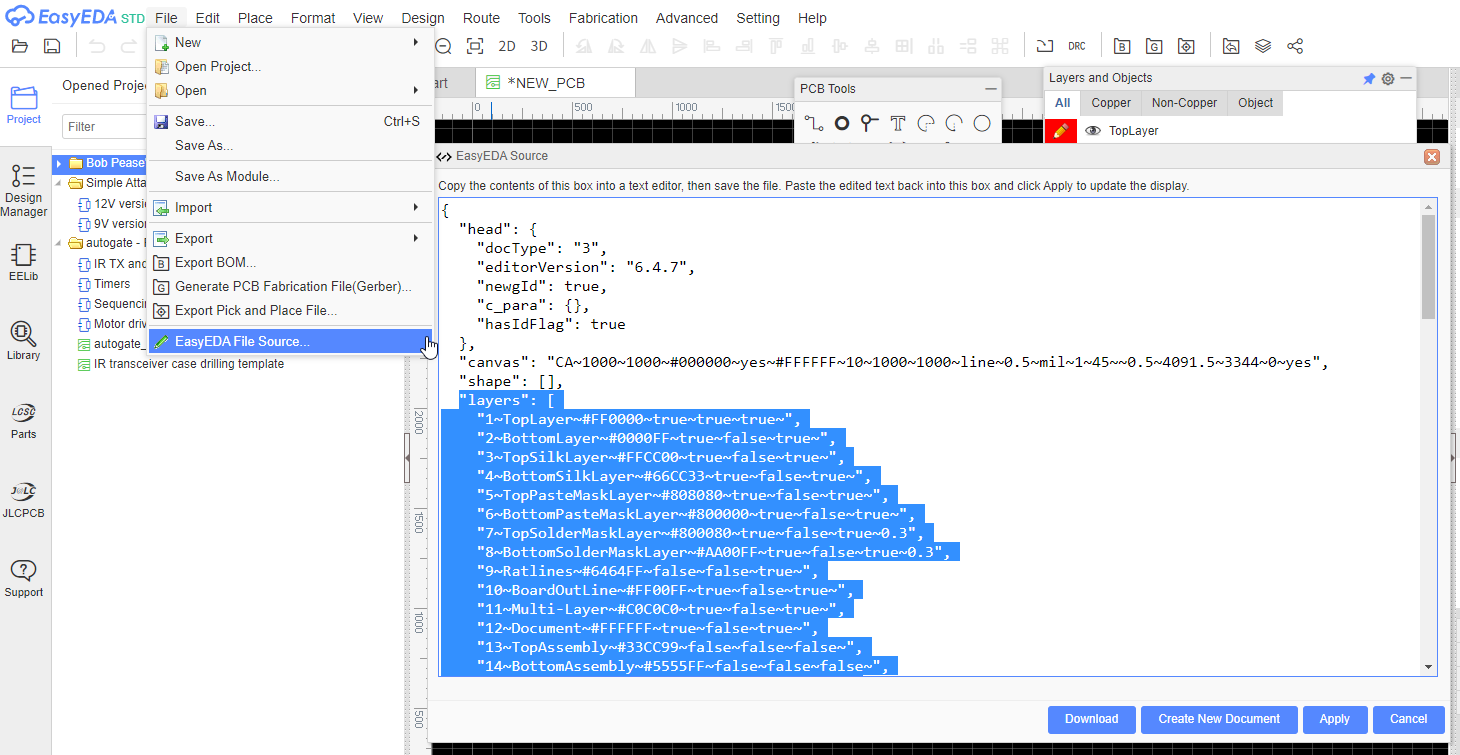Open the layer manager stack icon
This screenshot has width=1460, height=755.
coord(1263,46)
